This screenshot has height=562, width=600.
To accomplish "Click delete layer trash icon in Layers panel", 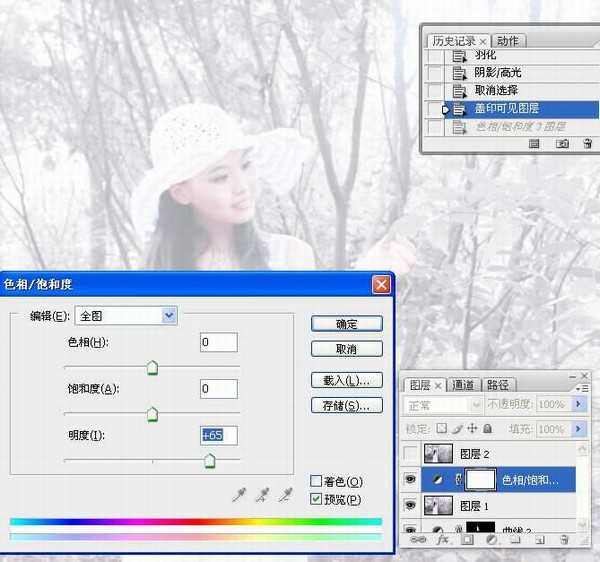I will point(564,540).
